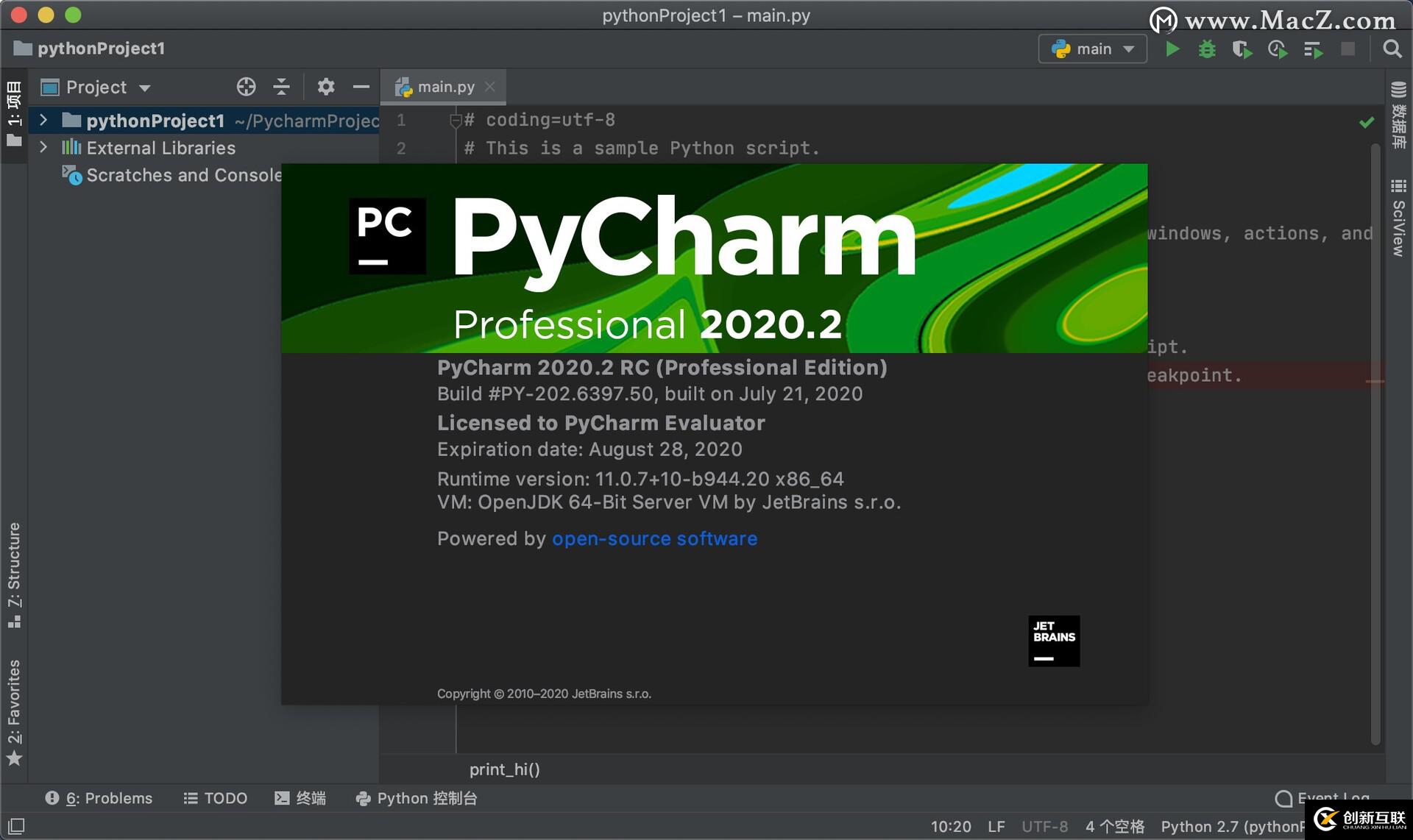Viewport: 1413px width, 840px height.
Task: Toggle tool window buttons icon
Action: coord(16,826)
